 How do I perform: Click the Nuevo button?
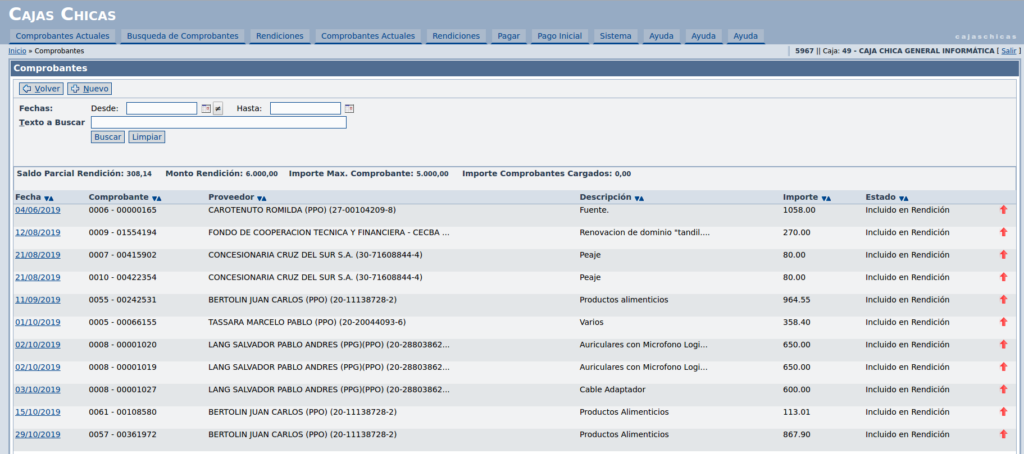coord(89,89)
